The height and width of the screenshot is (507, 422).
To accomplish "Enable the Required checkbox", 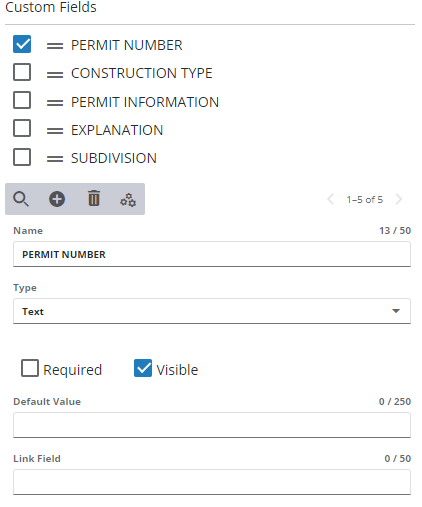I will (x=30, y=368).
